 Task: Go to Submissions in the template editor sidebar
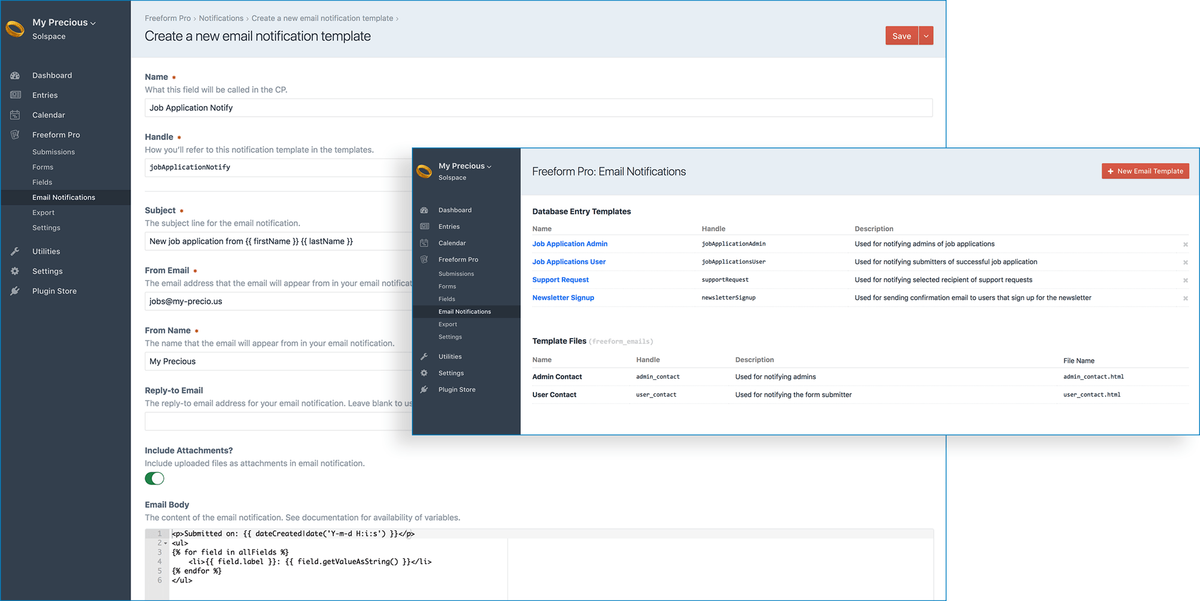coord(53,152)
